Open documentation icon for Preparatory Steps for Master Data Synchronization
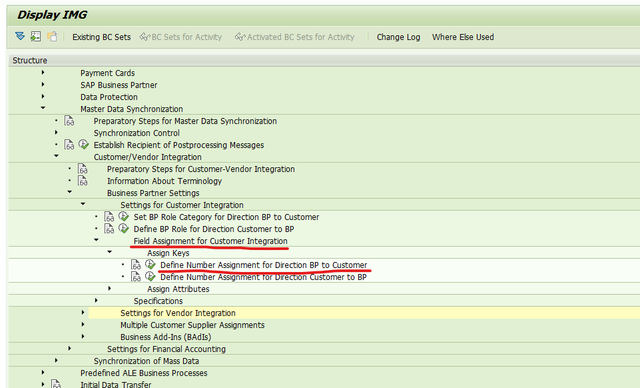This screenshot has height=388, width=640. click(x=69, y=121)
